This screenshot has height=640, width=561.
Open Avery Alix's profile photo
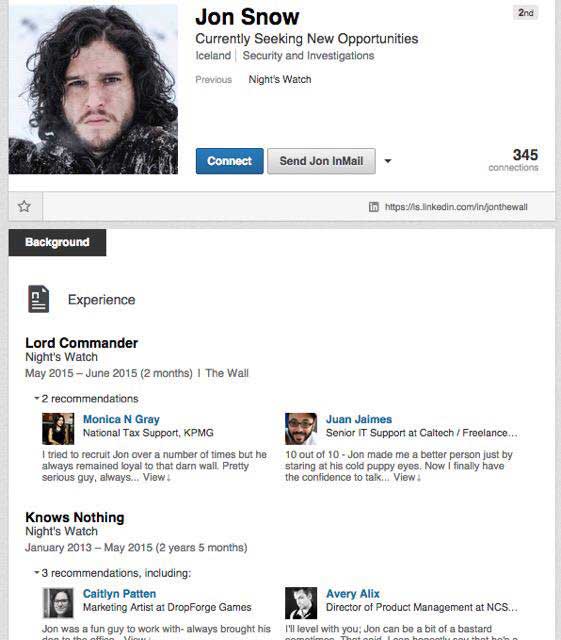301,603
